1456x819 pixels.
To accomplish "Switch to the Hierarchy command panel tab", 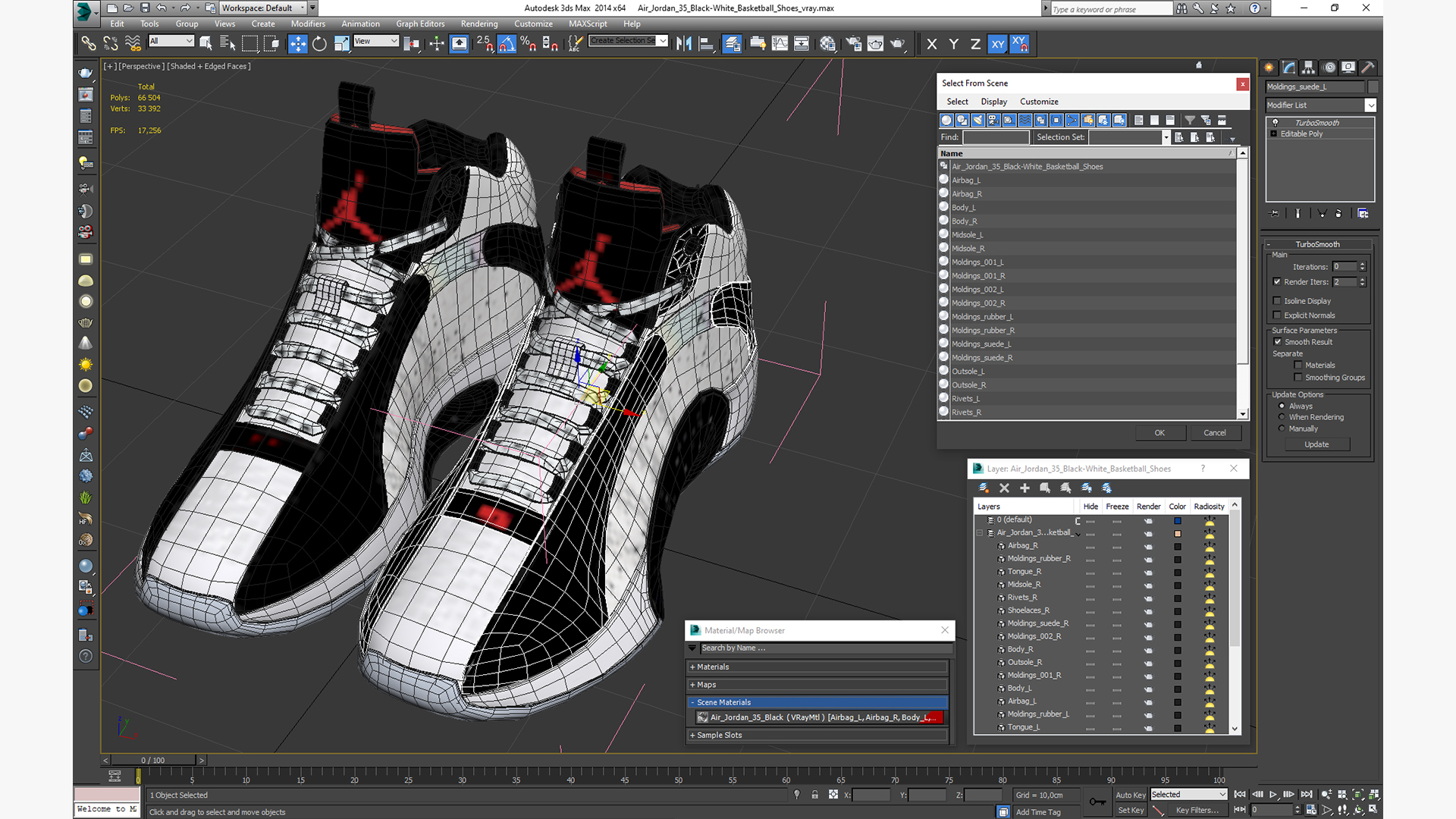I will (1309, 67).
